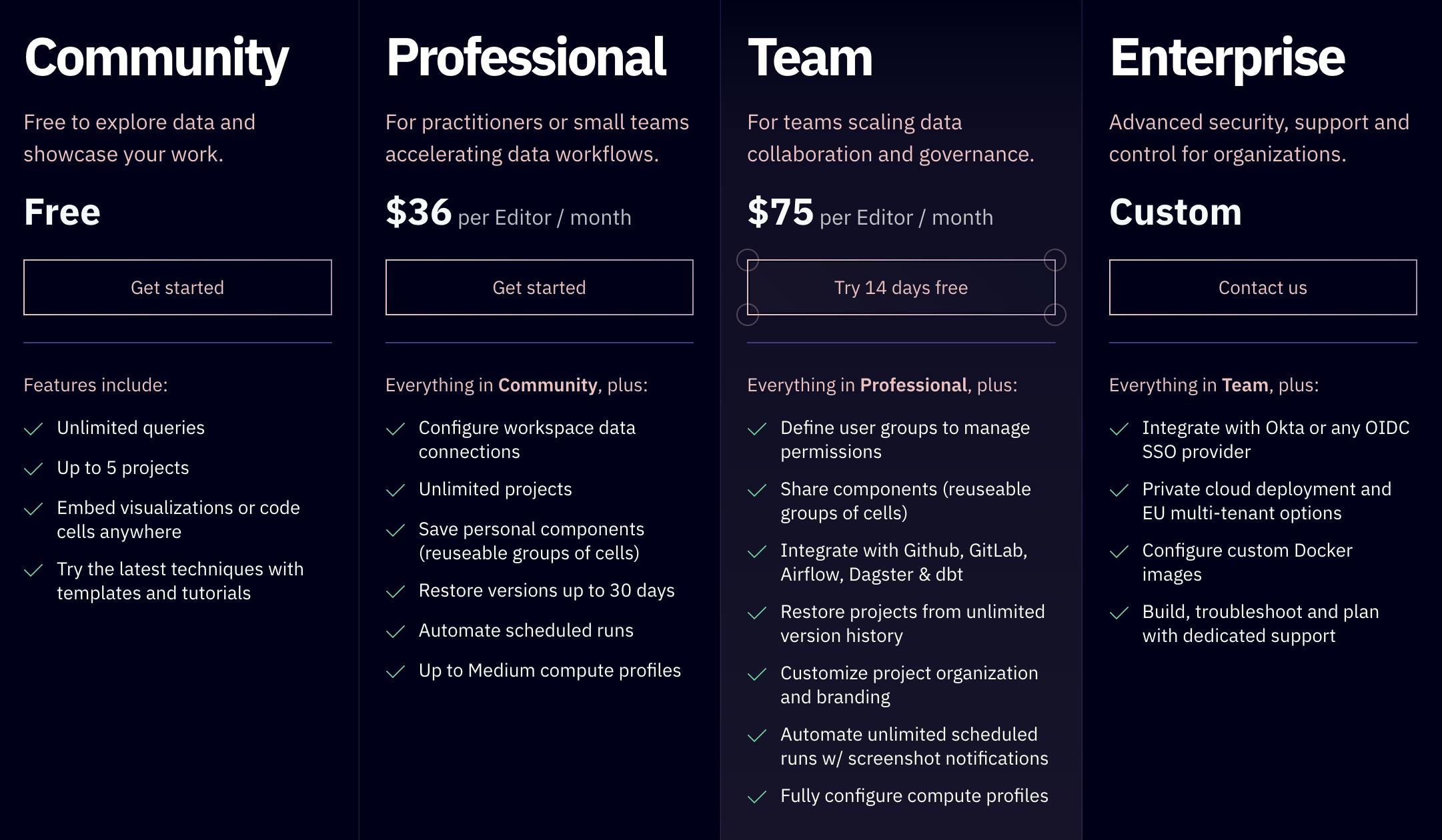The height and width of the screenshot is (840, 1442).
Task: Click the checkmark by Integrate with Okta feature
Action: 1119,429
